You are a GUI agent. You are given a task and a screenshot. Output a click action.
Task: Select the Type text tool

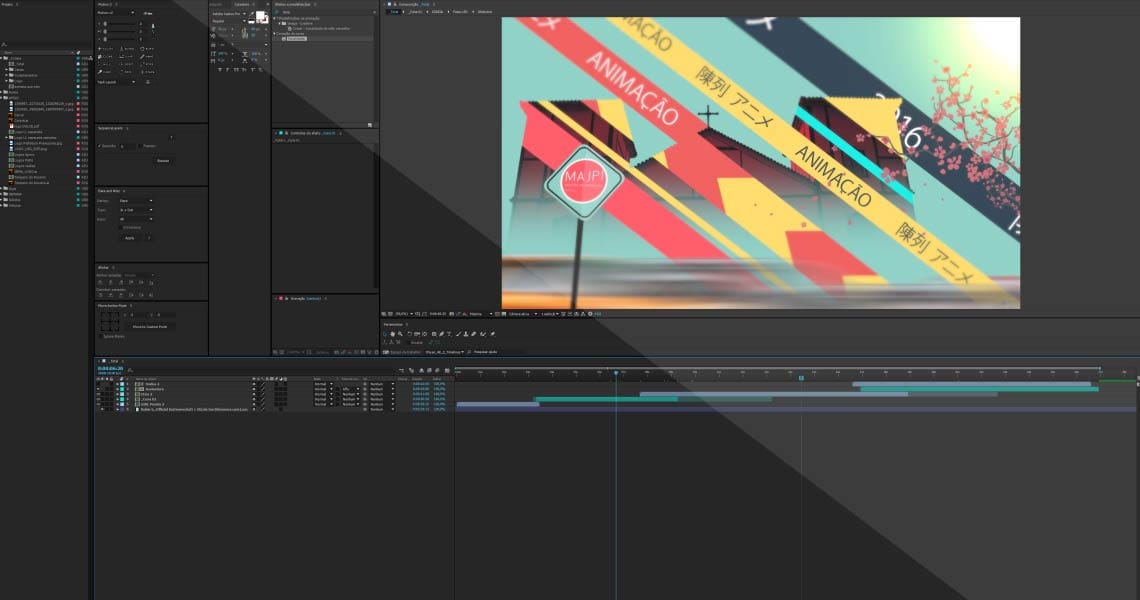pyautogui.click(x=450, y=333)
